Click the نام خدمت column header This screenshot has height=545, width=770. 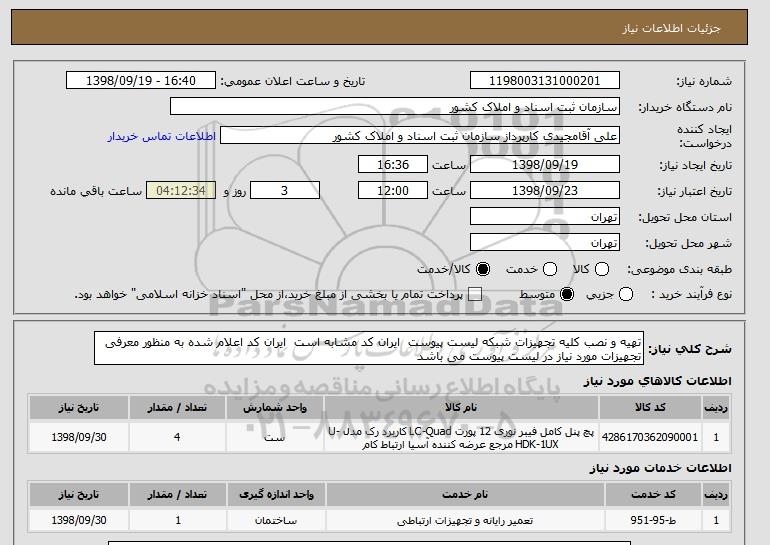coord(465,494)
